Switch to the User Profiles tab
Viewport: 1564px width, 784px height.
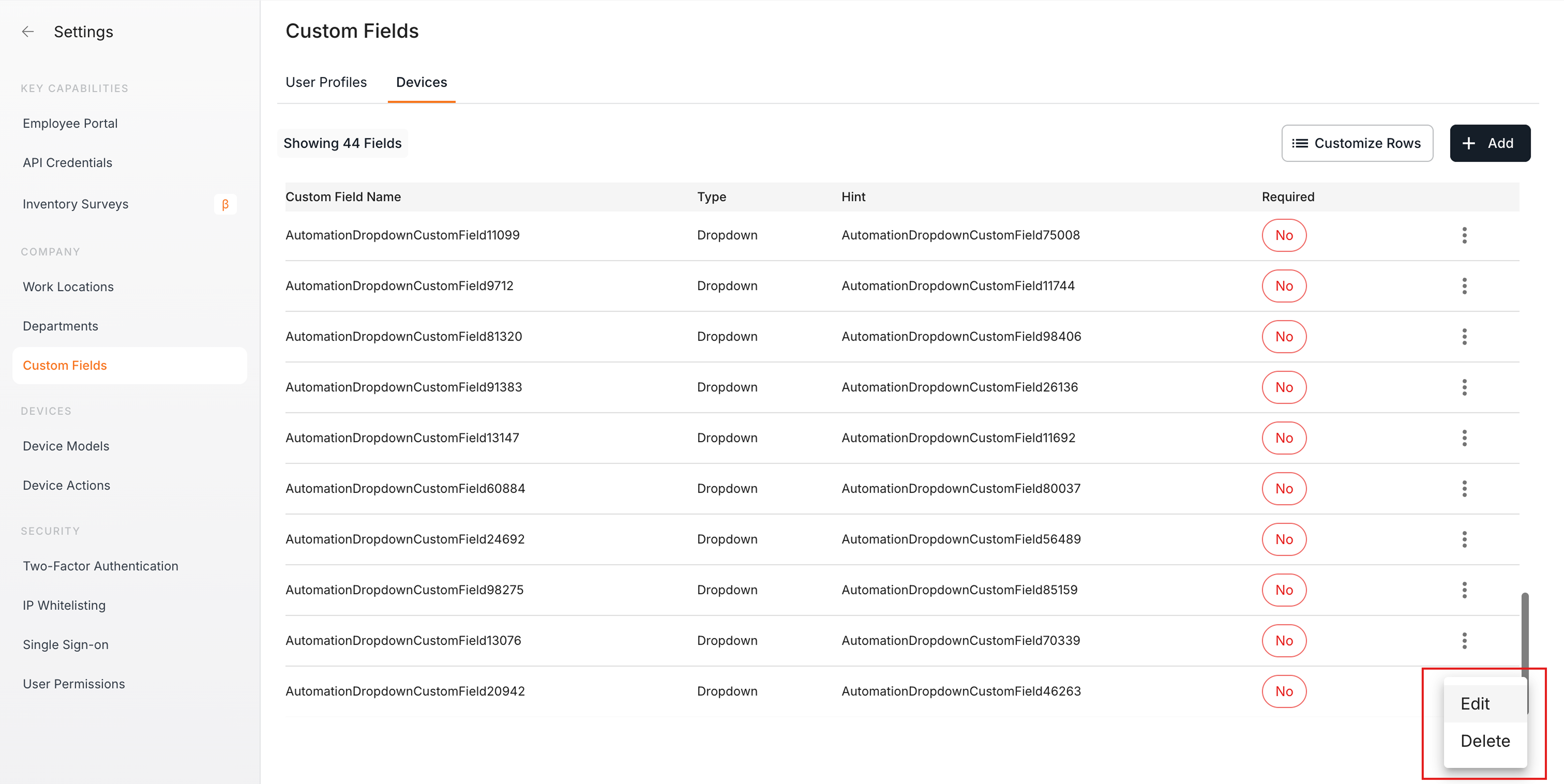326,82
